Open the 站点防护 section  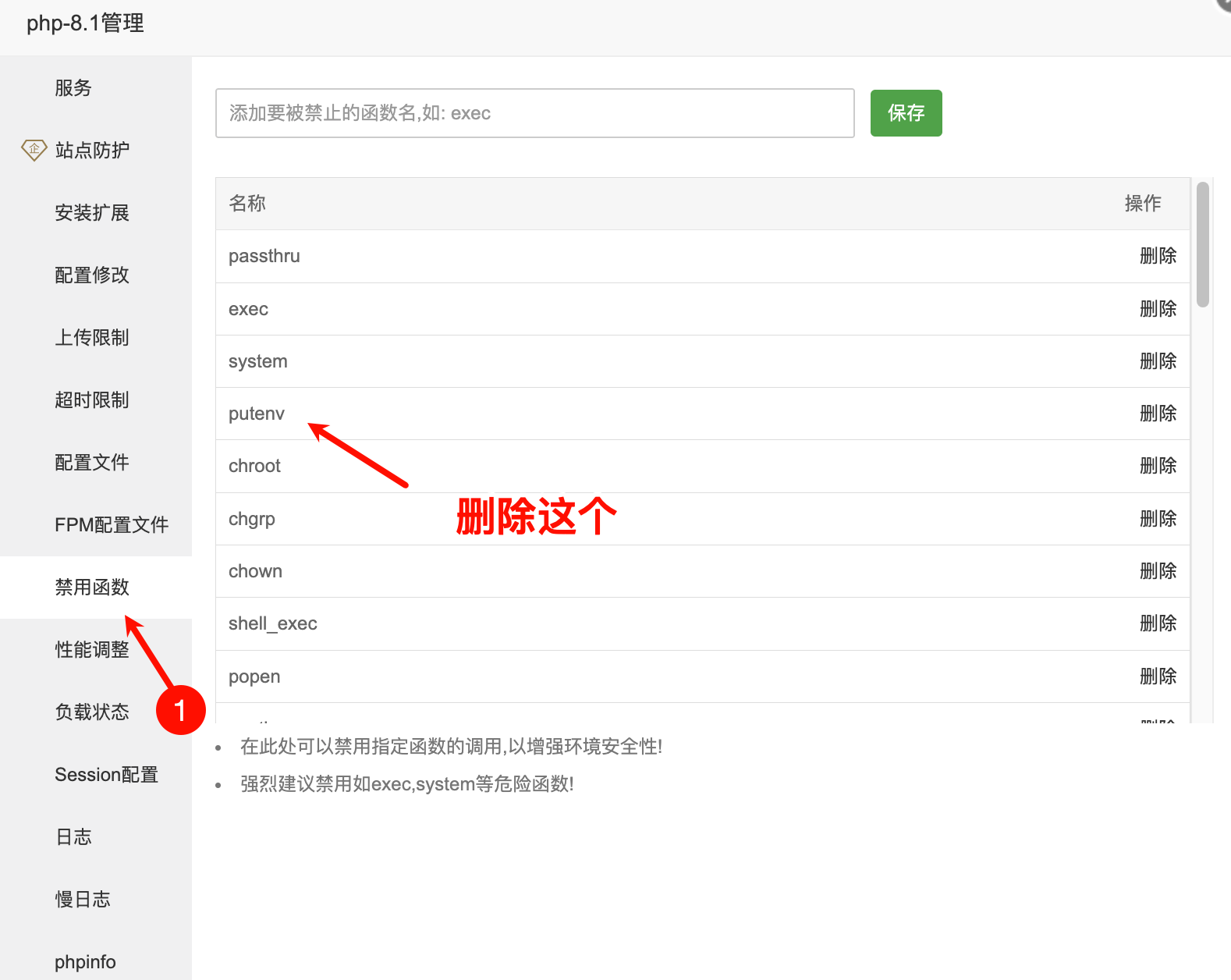point(92,150)
